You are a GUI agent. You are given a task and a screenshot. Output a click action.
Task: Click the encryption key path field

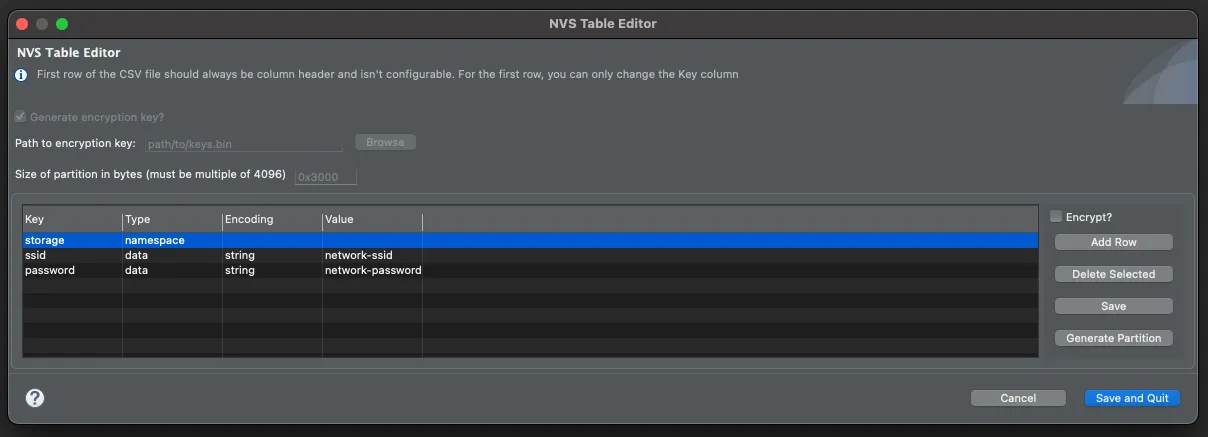245,144
